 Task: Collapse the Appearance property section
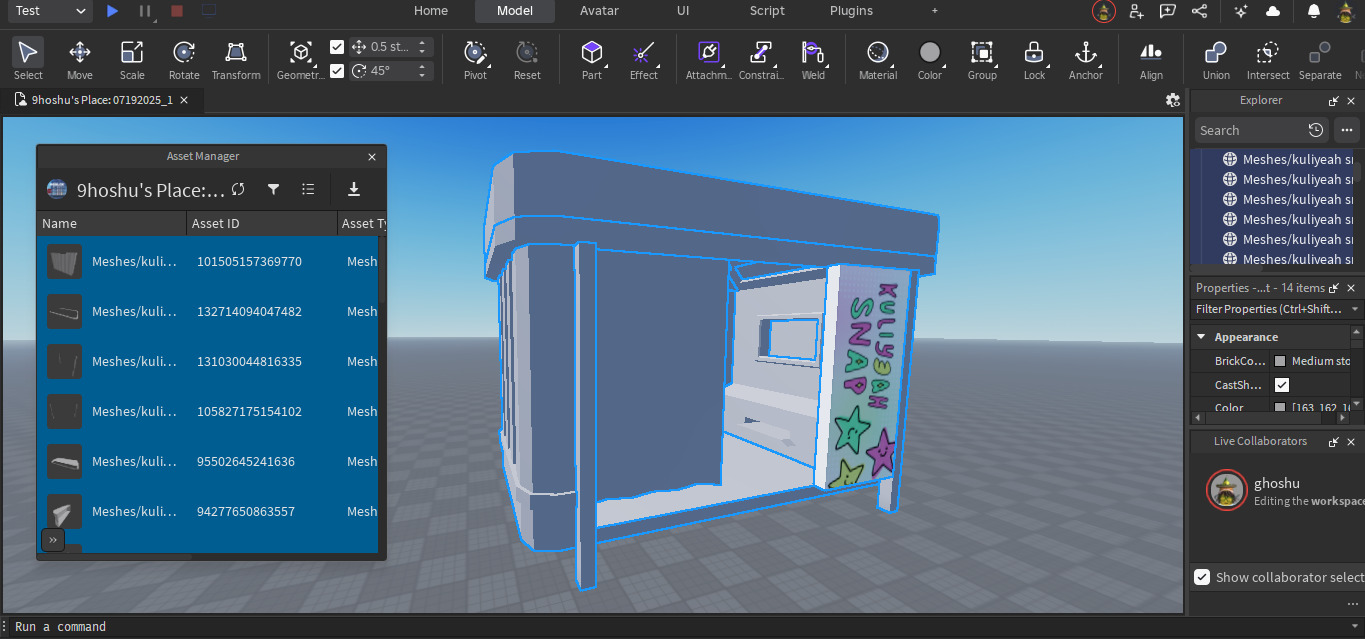(1200, 337)
